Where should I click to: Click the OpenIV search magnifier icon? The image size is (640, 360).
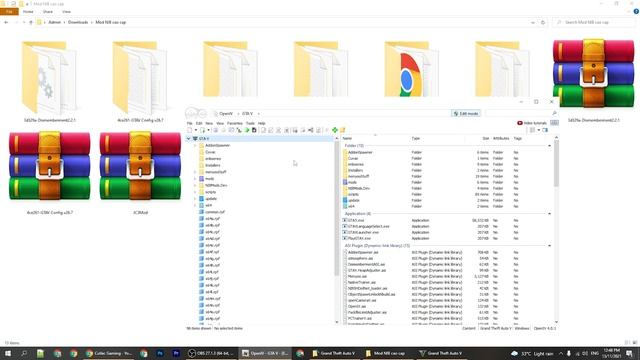[x=554, y=113]
